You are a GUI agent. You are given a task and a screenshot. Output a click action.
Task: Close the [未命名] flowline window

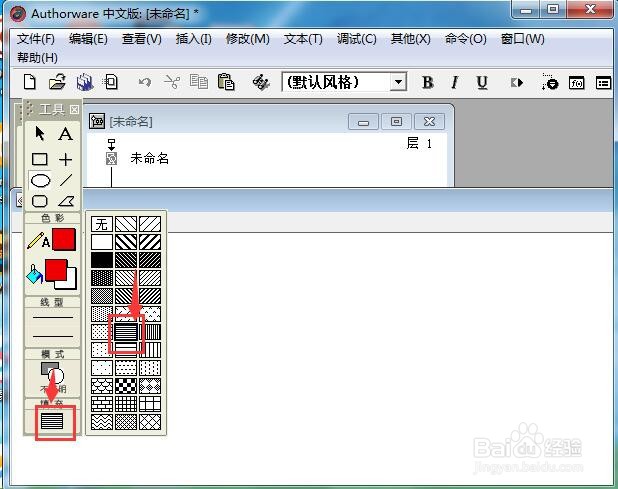click(430, 121)
